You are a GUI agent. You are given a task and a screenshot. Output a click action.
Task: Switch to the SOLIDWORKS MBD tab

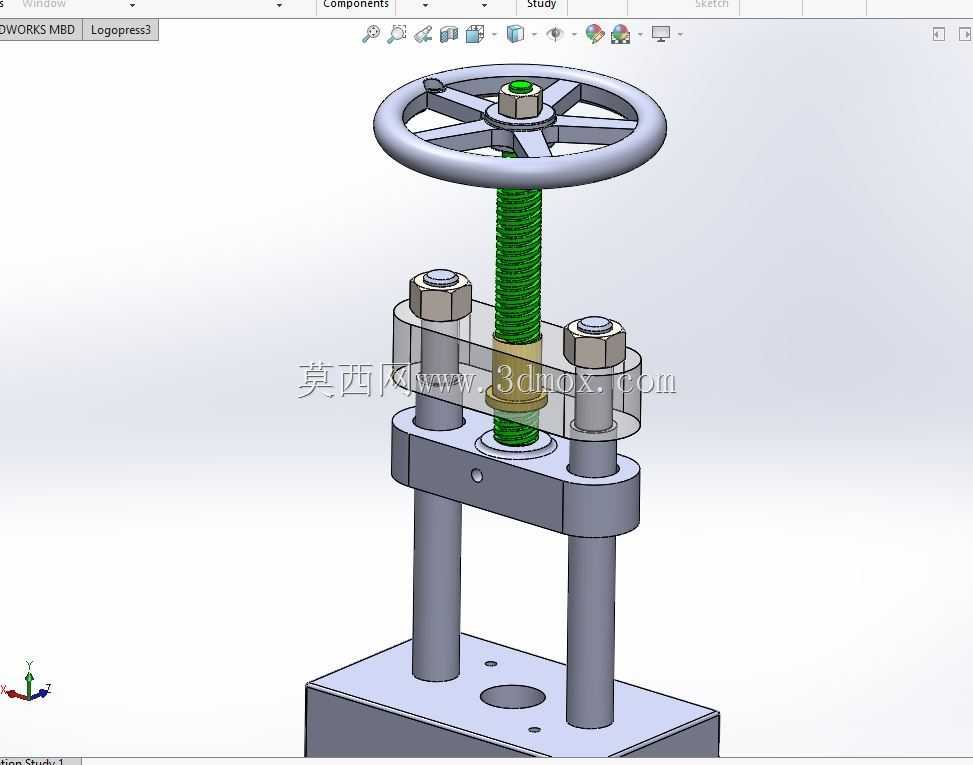click(39, 30)
